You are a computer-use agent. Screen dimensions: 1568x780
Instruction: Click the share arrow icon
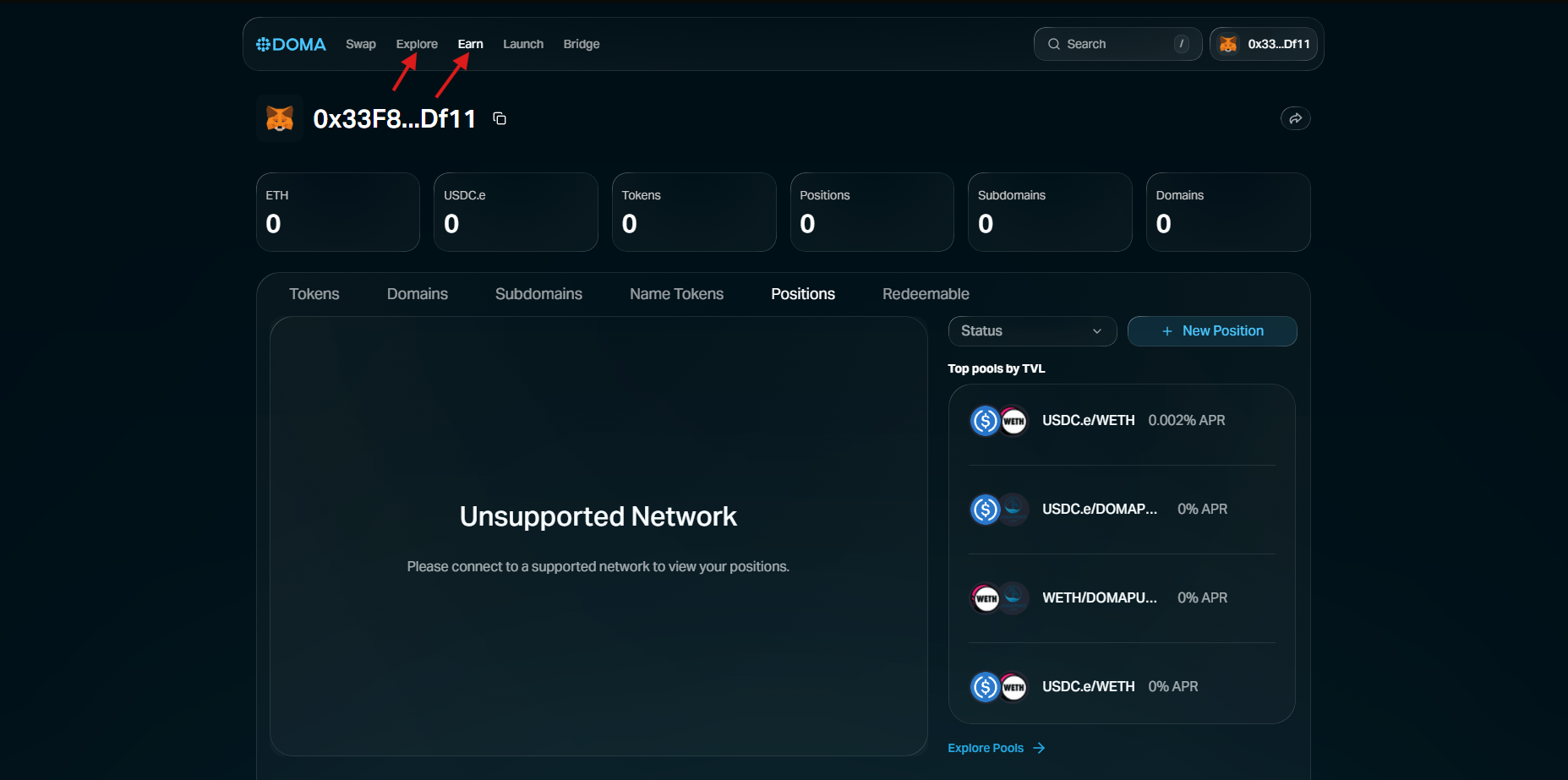[x=1295, y=118]
